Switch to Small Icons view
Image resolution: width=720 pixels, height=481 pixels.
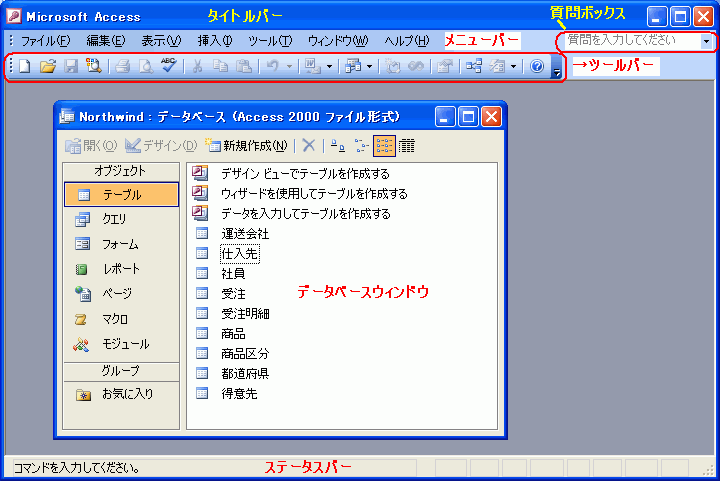361,146
